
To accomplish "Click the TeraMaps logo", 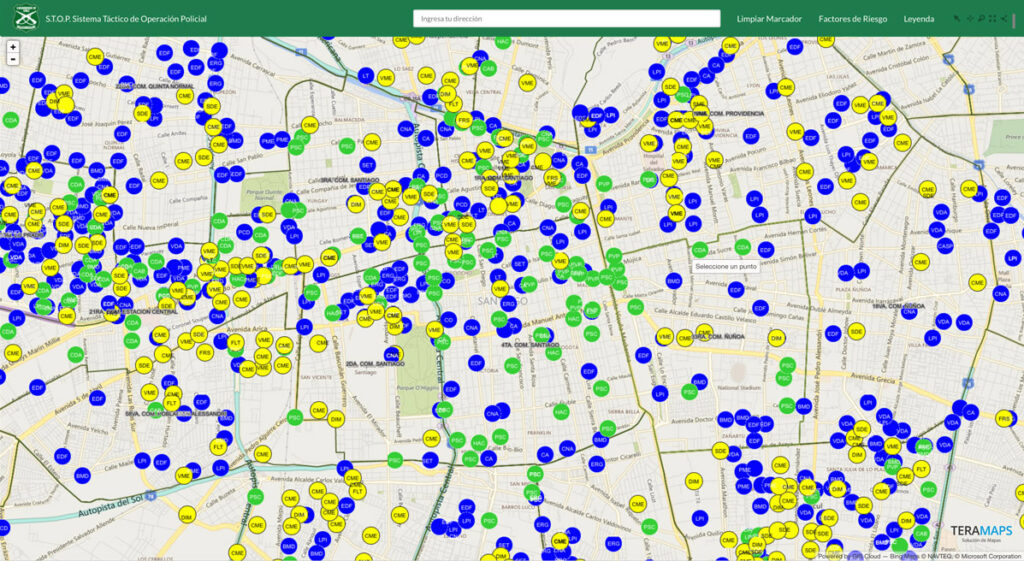I will pos(980,531).
